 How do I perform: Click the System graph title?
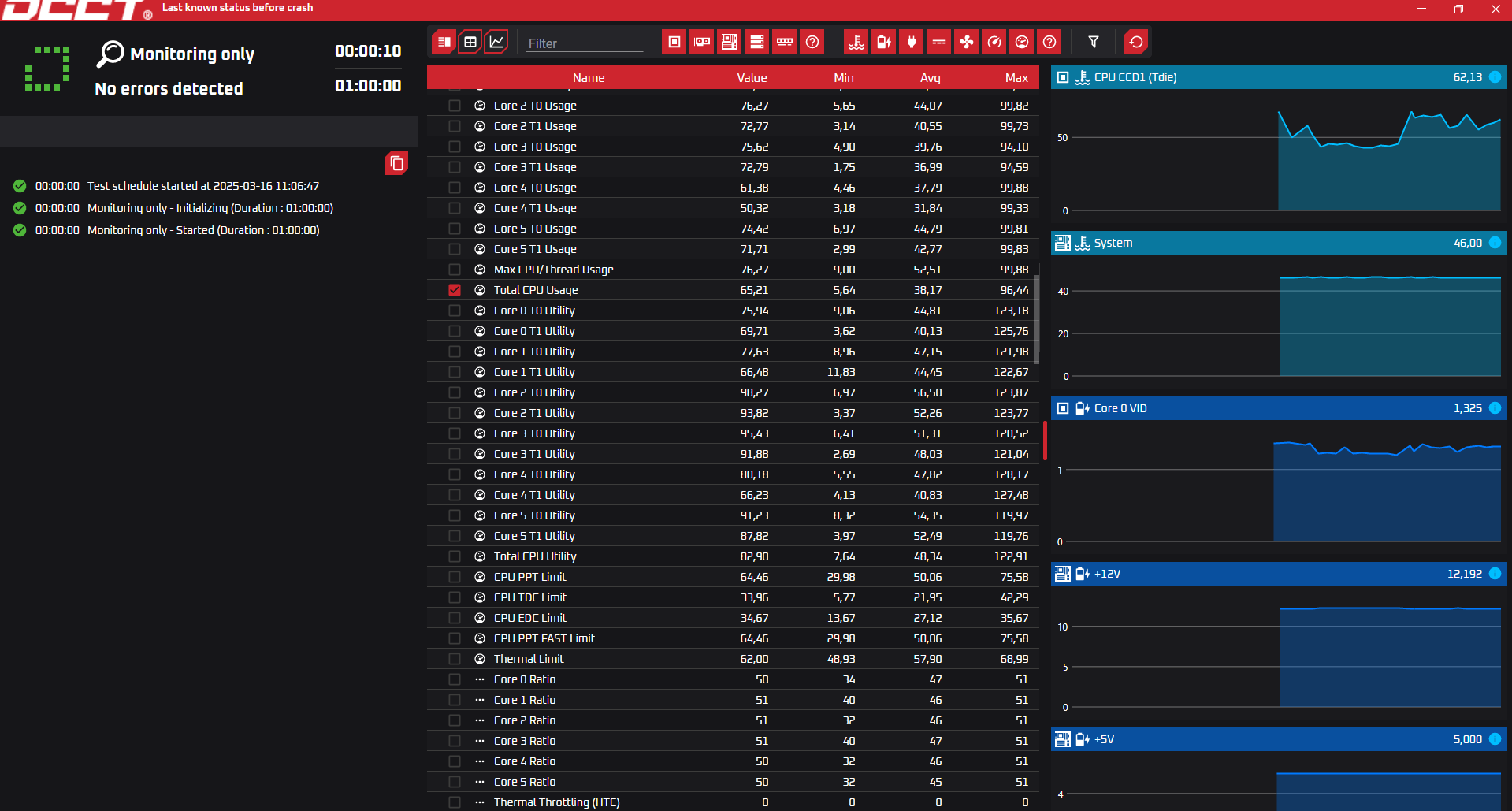[x=1113, y=243]
